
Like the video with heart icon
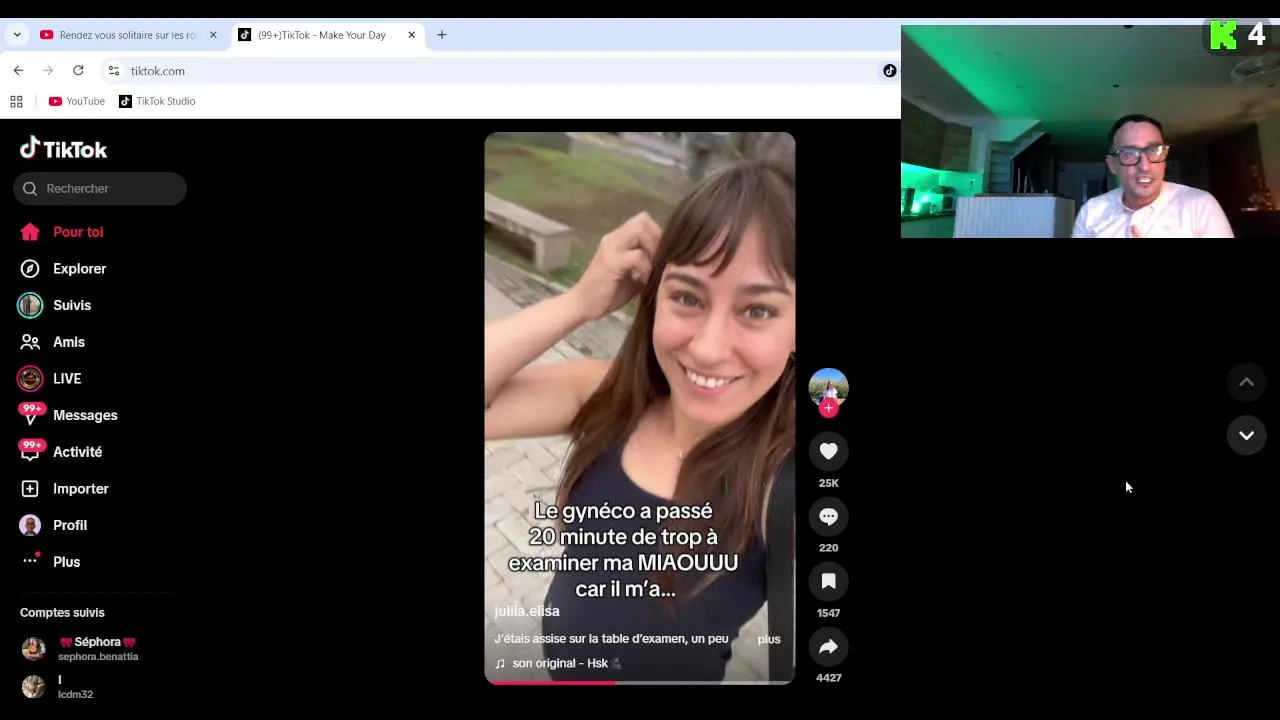point(828,451)
